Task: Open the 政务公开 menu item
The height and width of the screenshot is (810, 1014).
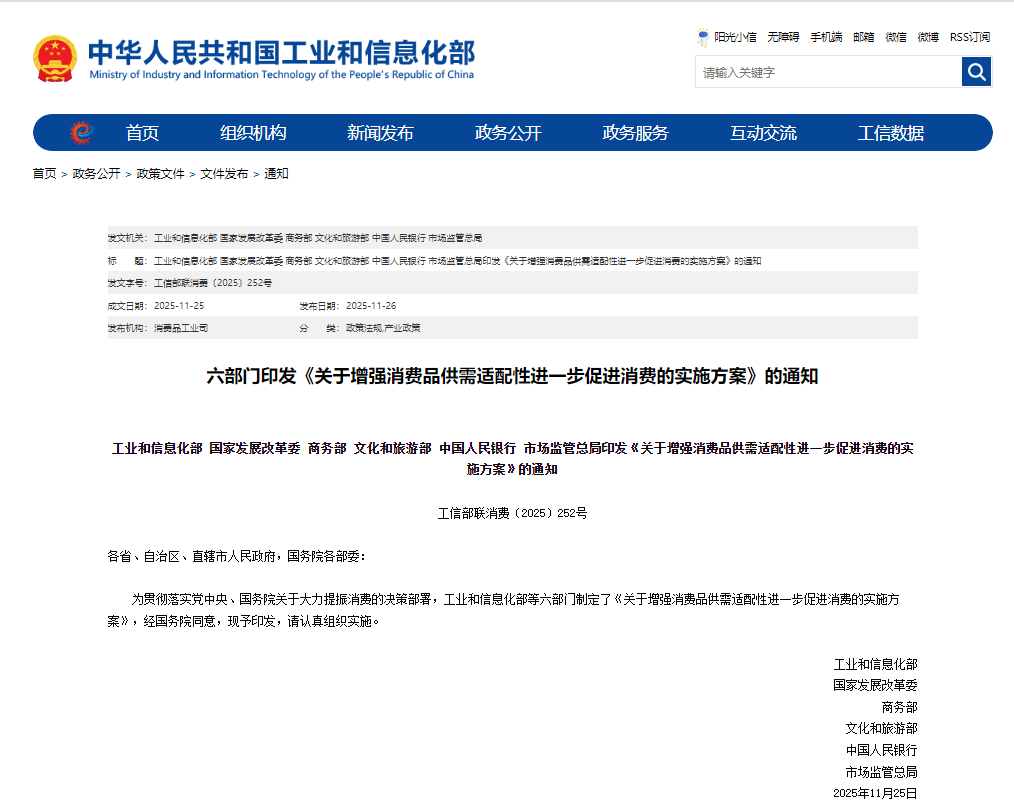Action: point(508,133)
